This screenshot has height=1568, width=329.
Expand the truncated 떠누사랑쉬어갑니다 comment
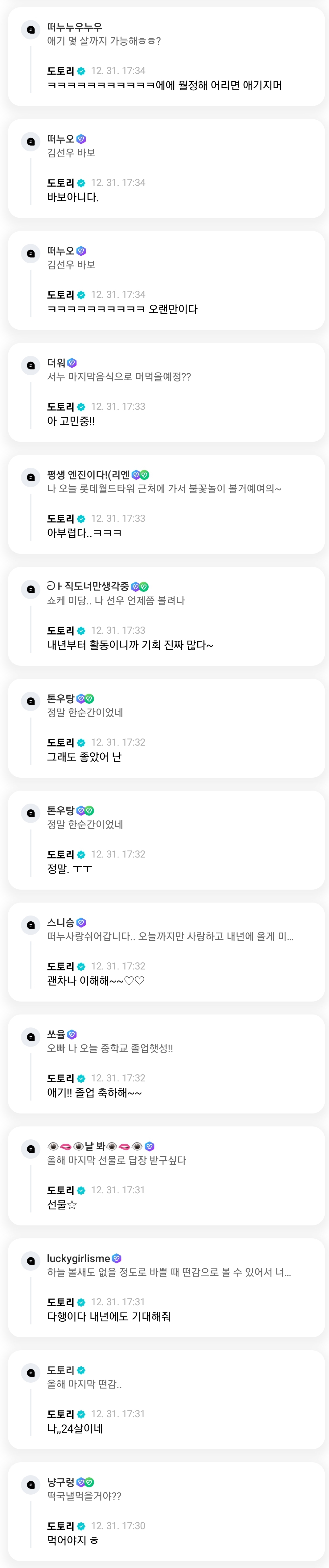click(170, 936)
